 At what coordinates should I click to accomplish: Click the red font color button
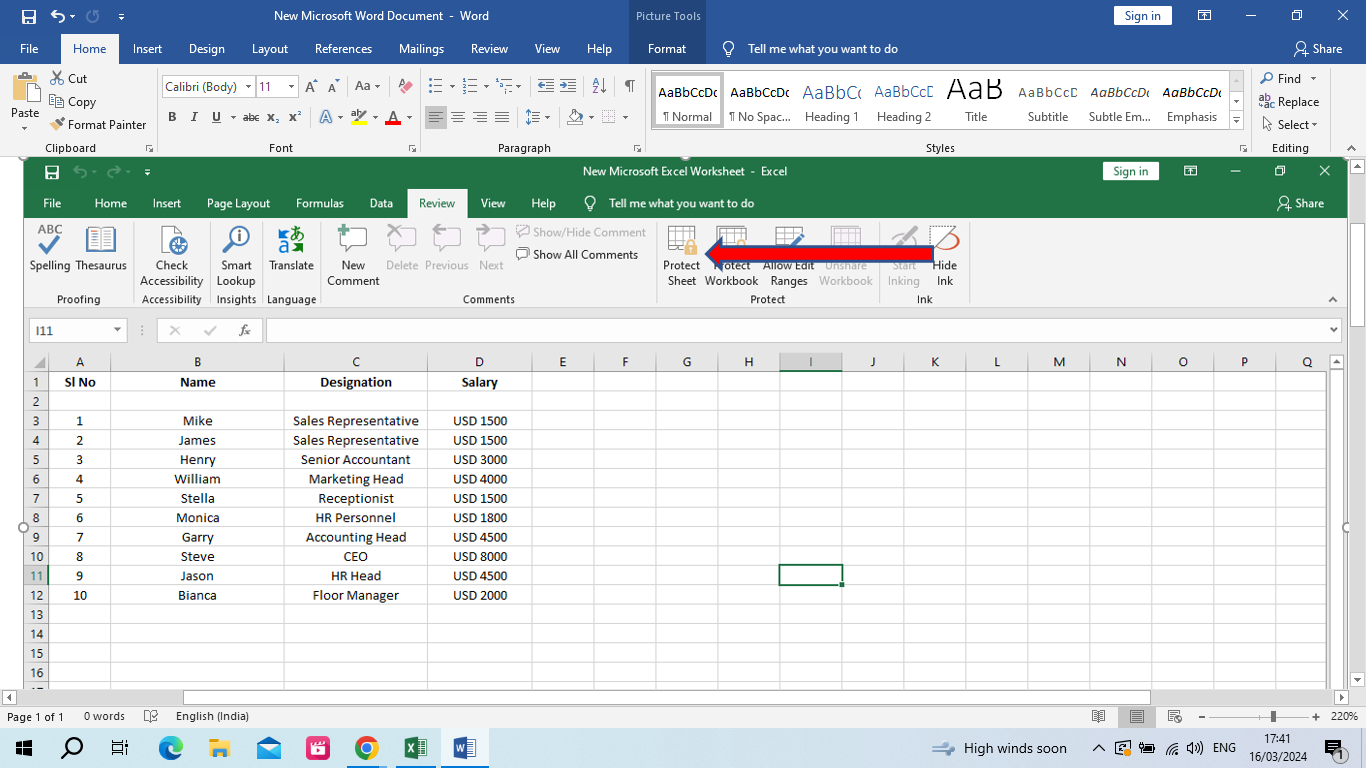(x=393, y=117)
